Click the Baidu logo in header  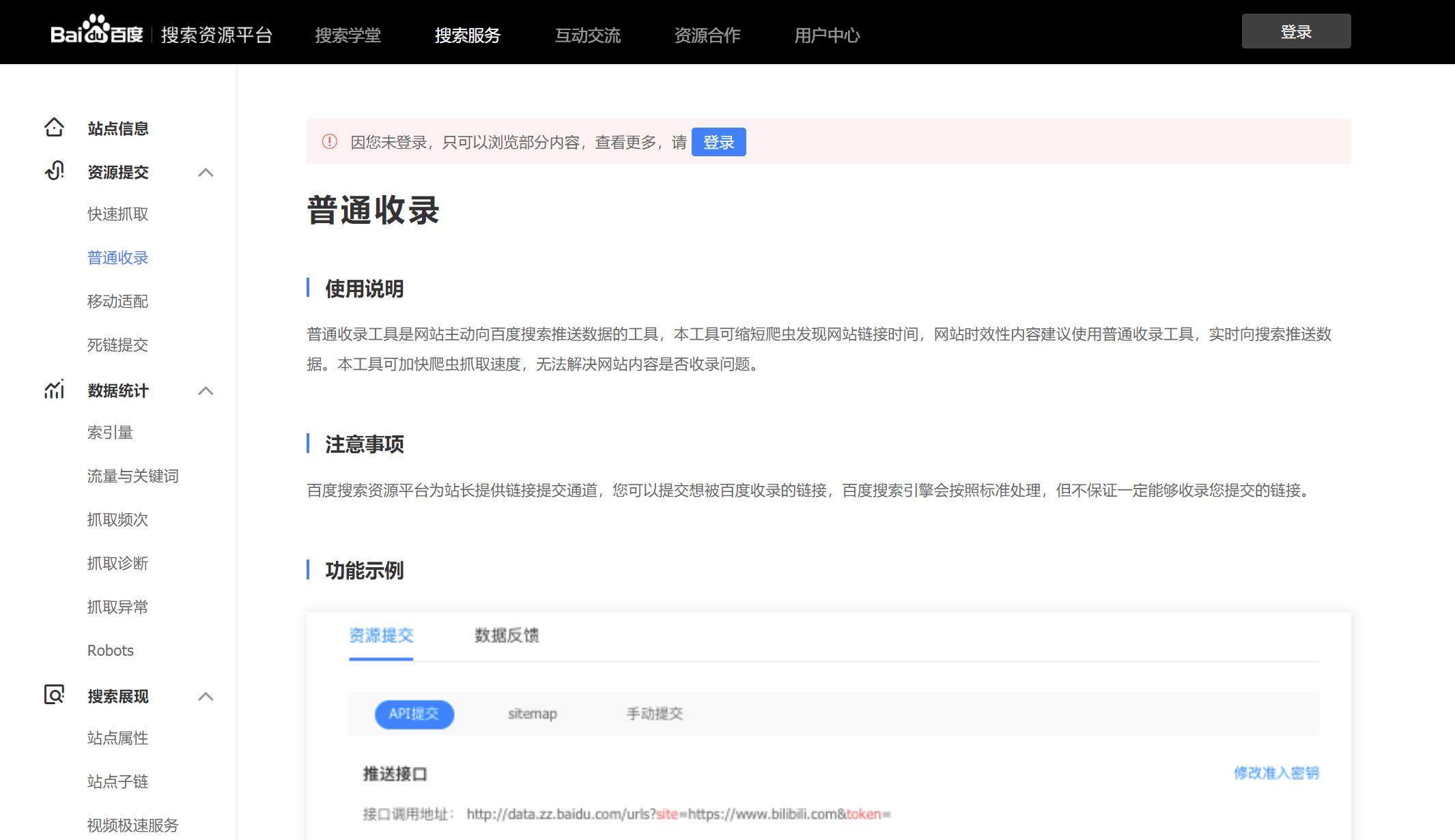[x=96, y=31]
